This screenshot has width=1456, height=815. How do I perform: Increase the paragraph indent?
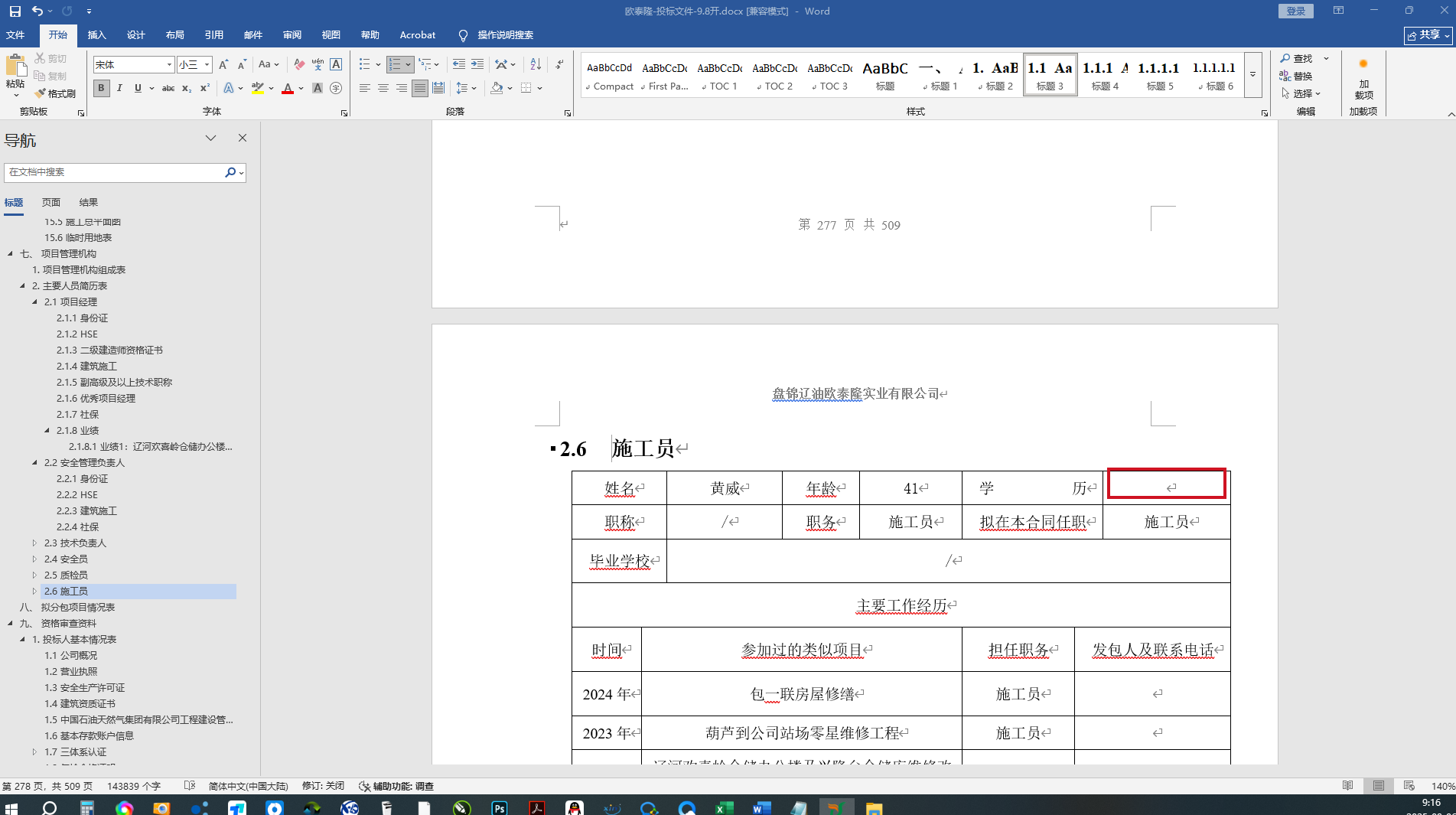click(x=477, y=65)
